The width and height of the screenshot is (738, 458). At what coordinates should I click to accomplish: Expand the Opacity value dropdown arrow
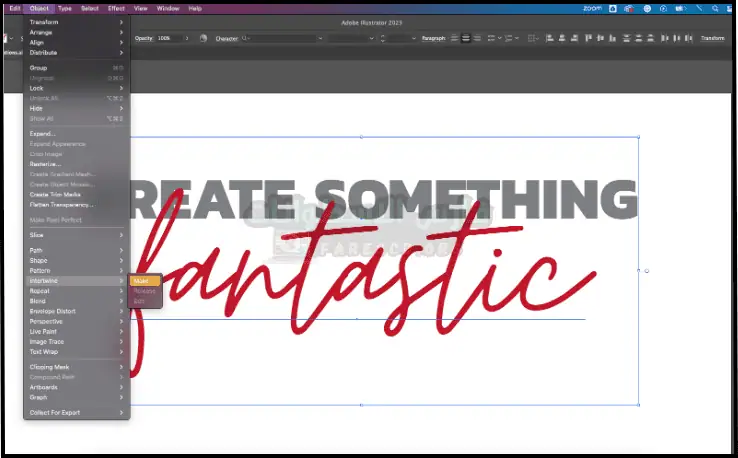click(189, 38)
